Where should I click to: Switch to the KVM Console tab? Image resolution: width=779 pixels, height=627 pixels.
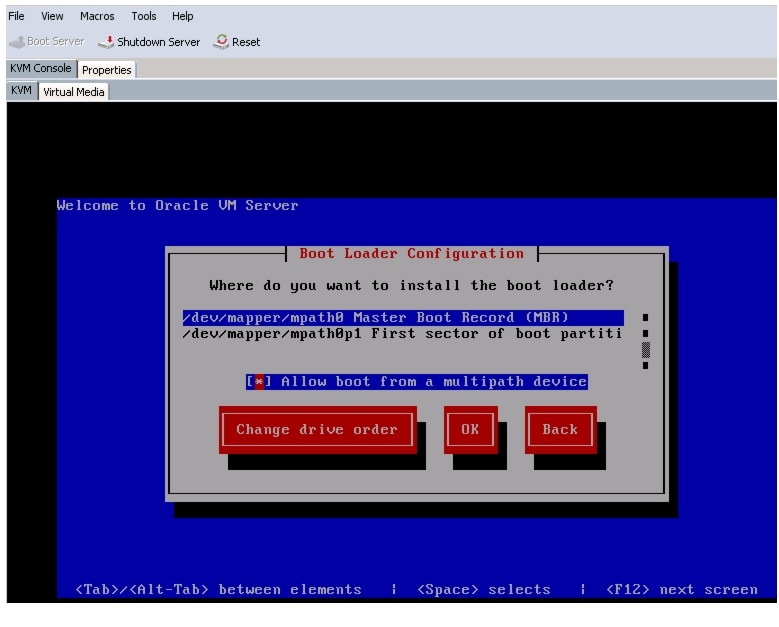click(x=41, y=69)
